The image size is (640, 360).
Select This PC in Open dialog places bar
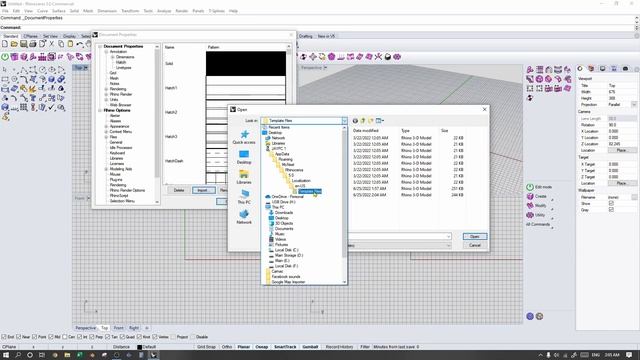[x=244, y=197]
